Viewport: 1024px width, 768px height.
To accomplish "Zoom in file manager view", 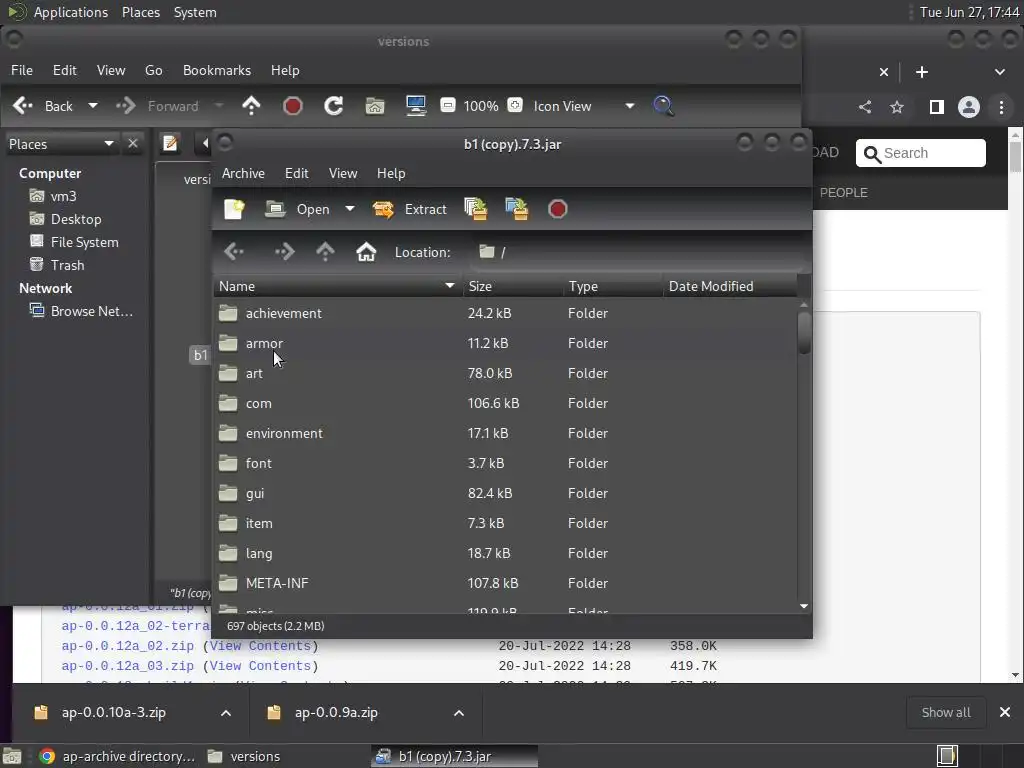I will [515, 105].
